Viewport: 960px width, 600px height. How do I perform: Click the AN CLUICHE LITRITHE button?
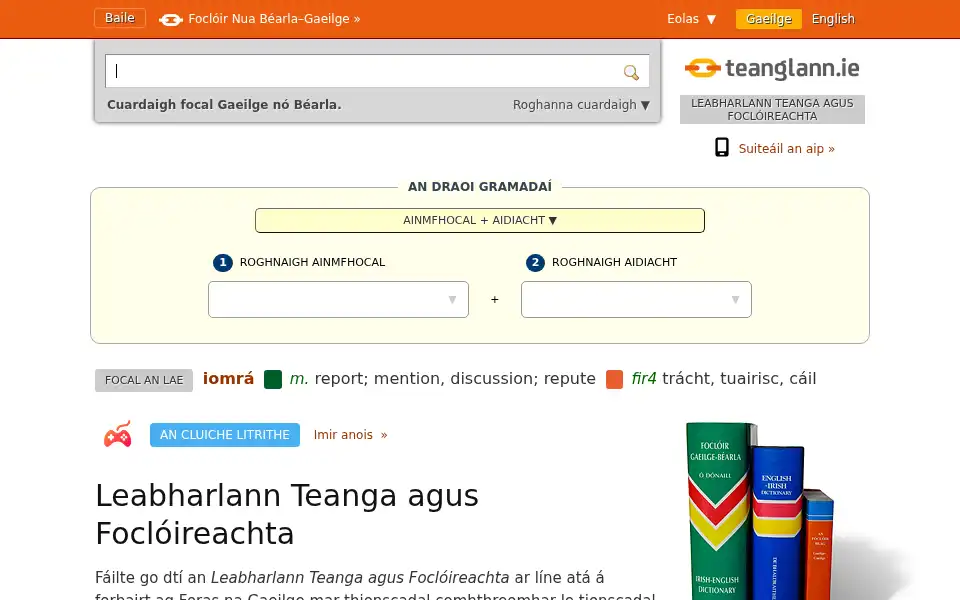(225, 435)
